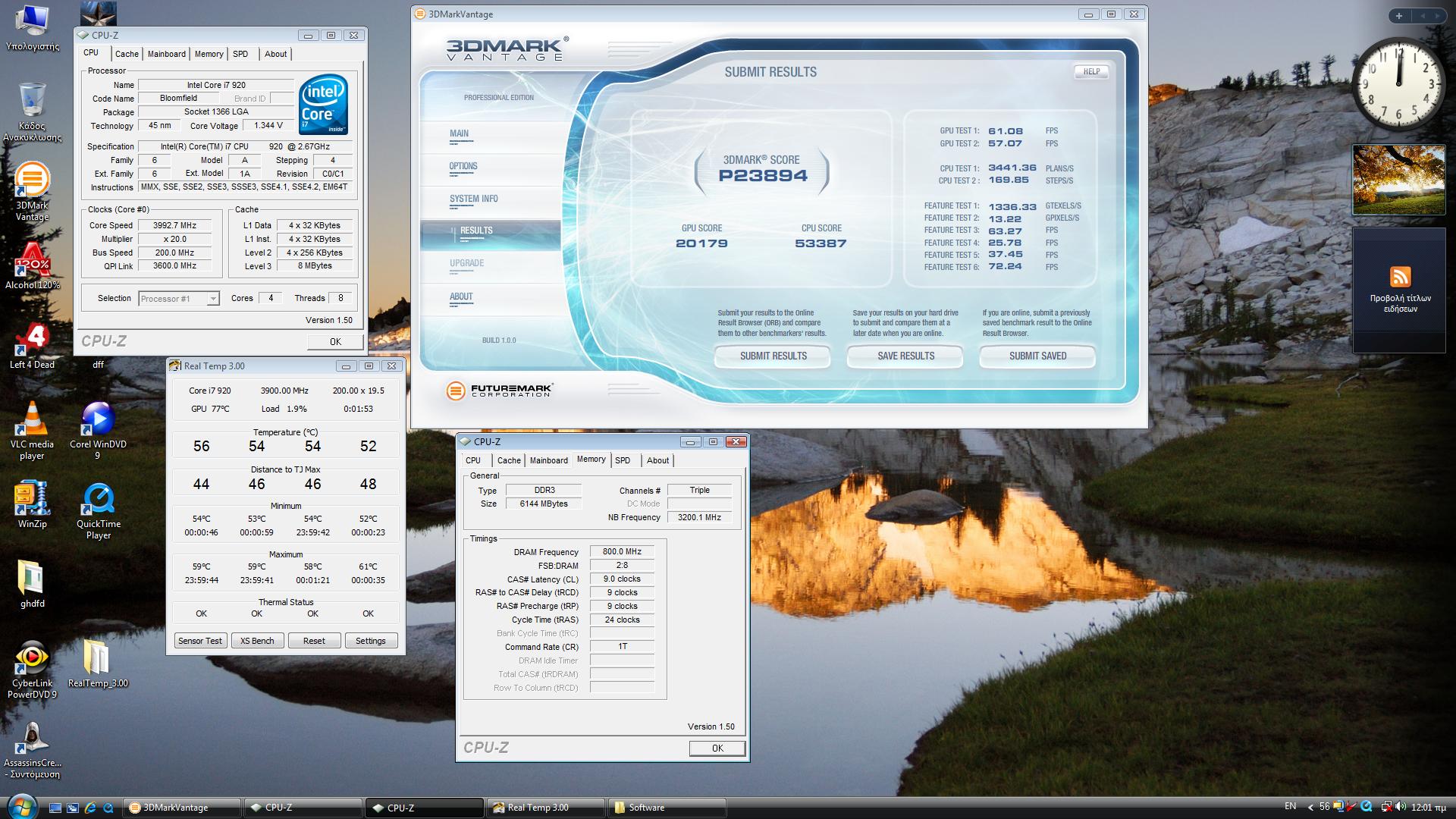Click Submit Saved button
The image size is (1456, 819).
(x=1037, y=356)
